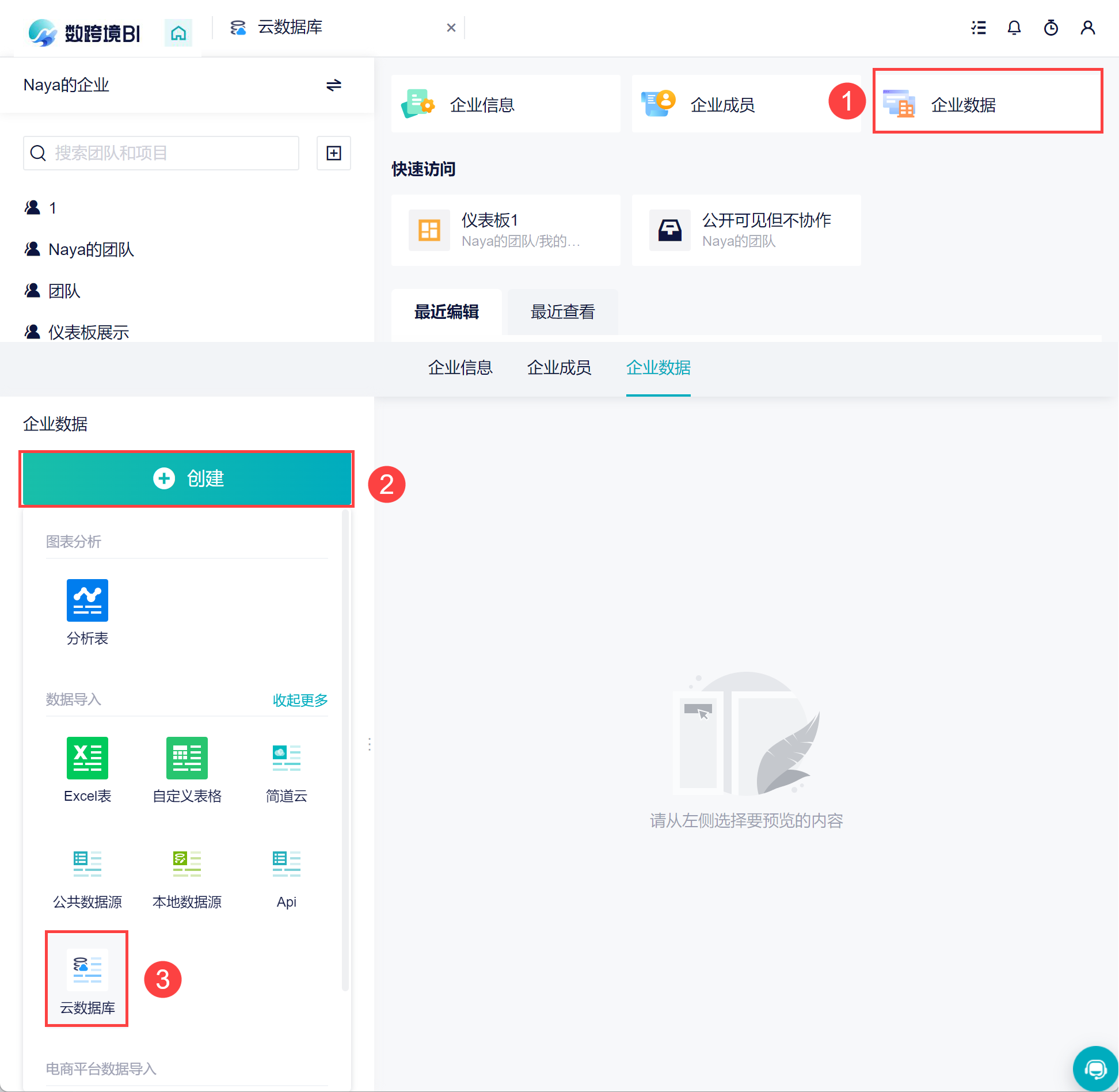Open the user profile icon

tap(1087, 28)
